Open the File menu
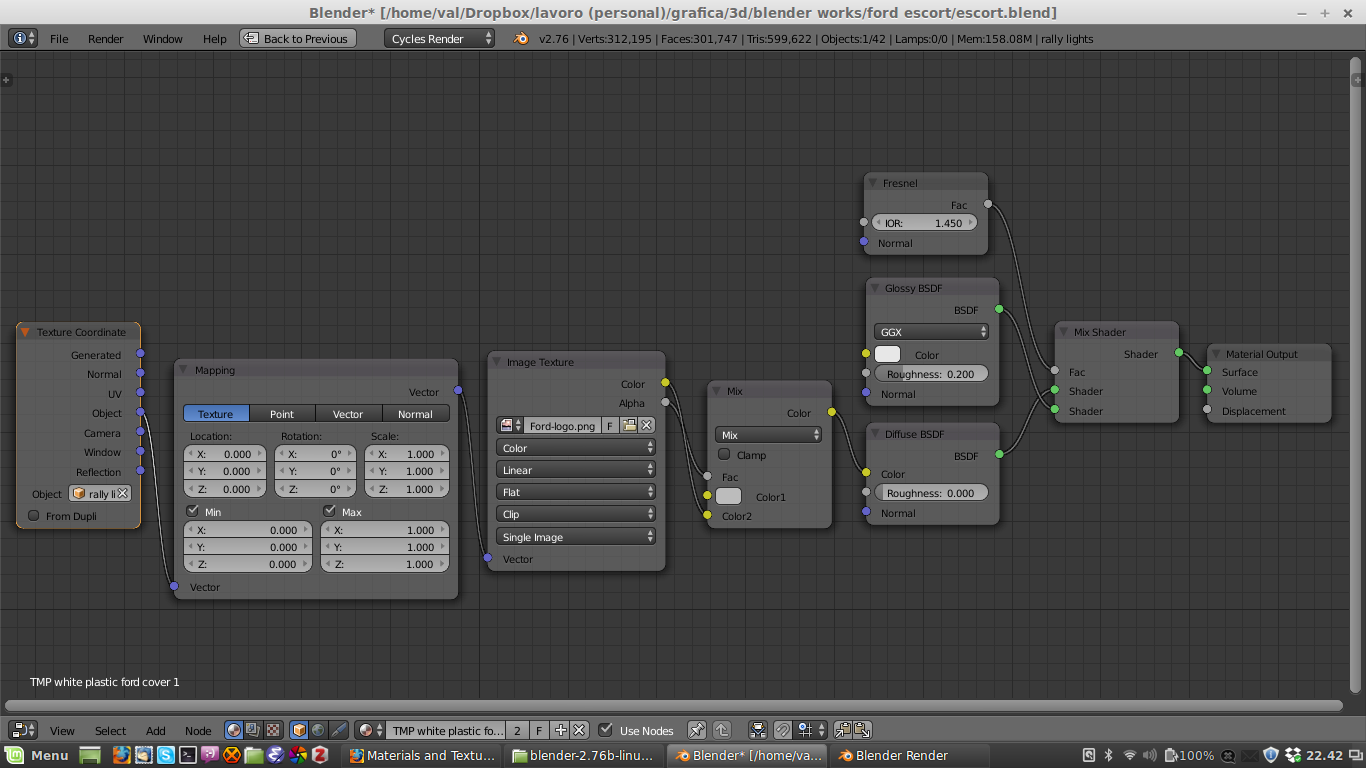1366x768 pixels. click(59, 39)
